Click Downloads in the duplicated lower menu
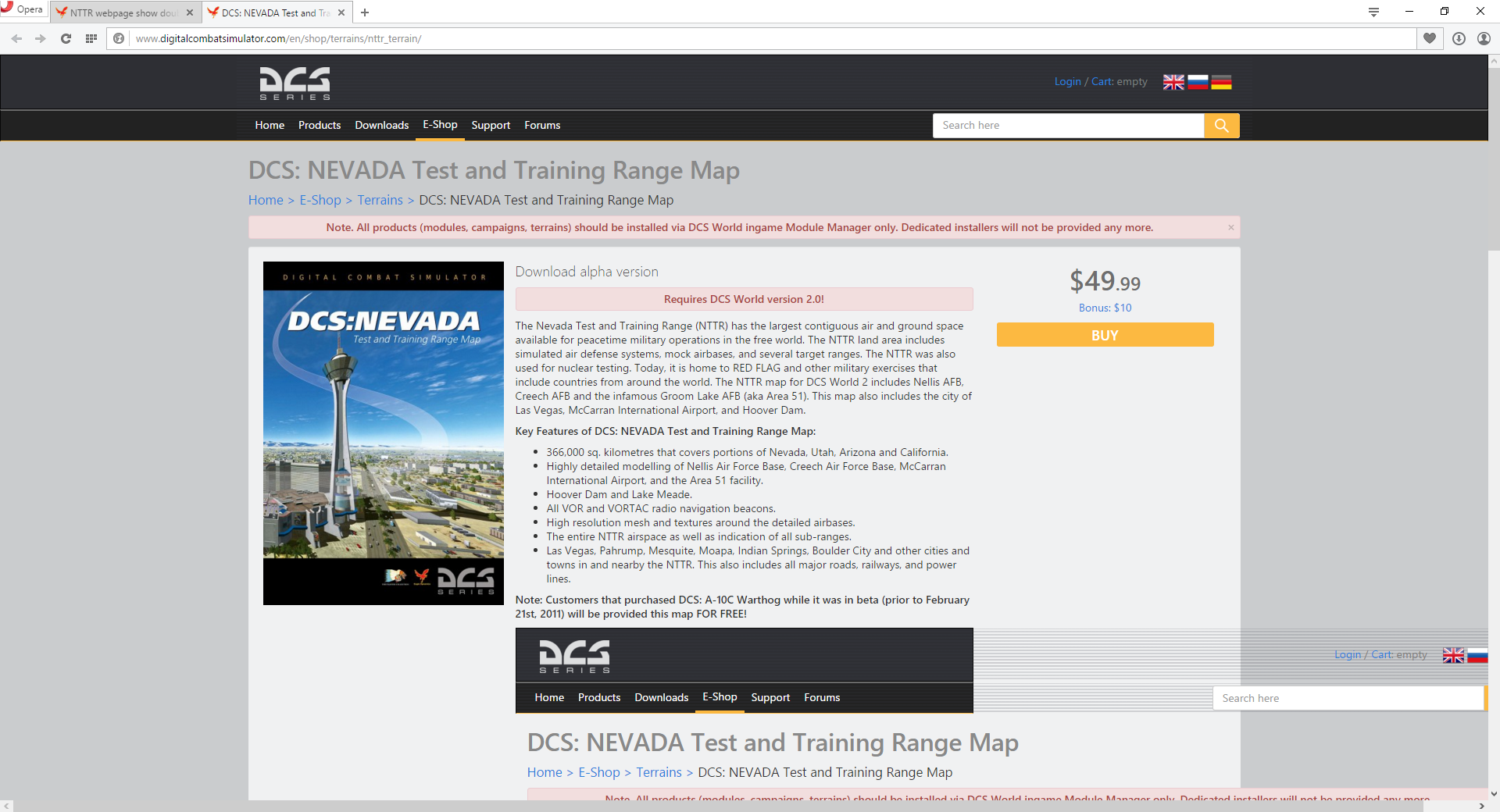The height and width of the screenshot is (812, 1500). coord(661,697)
